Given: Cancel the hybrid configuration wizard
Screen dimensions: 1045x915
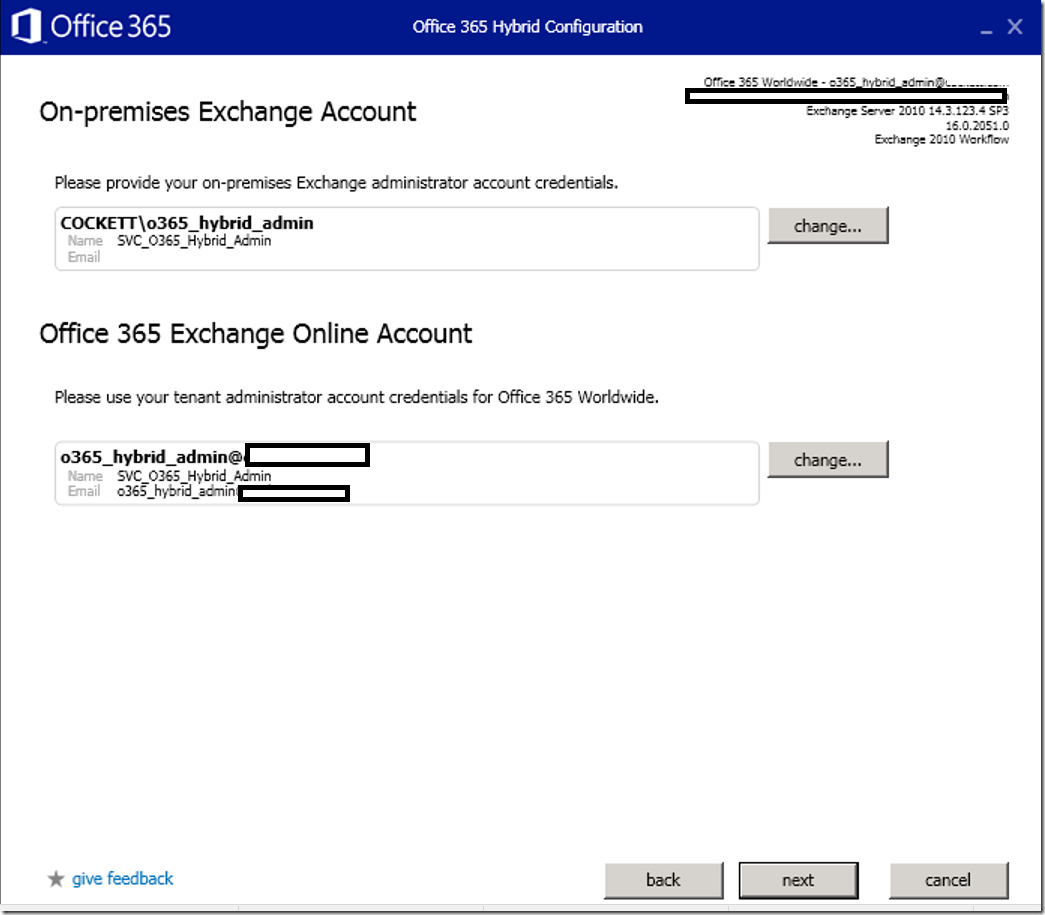Looking at the screenshot, I should (948, 880).
